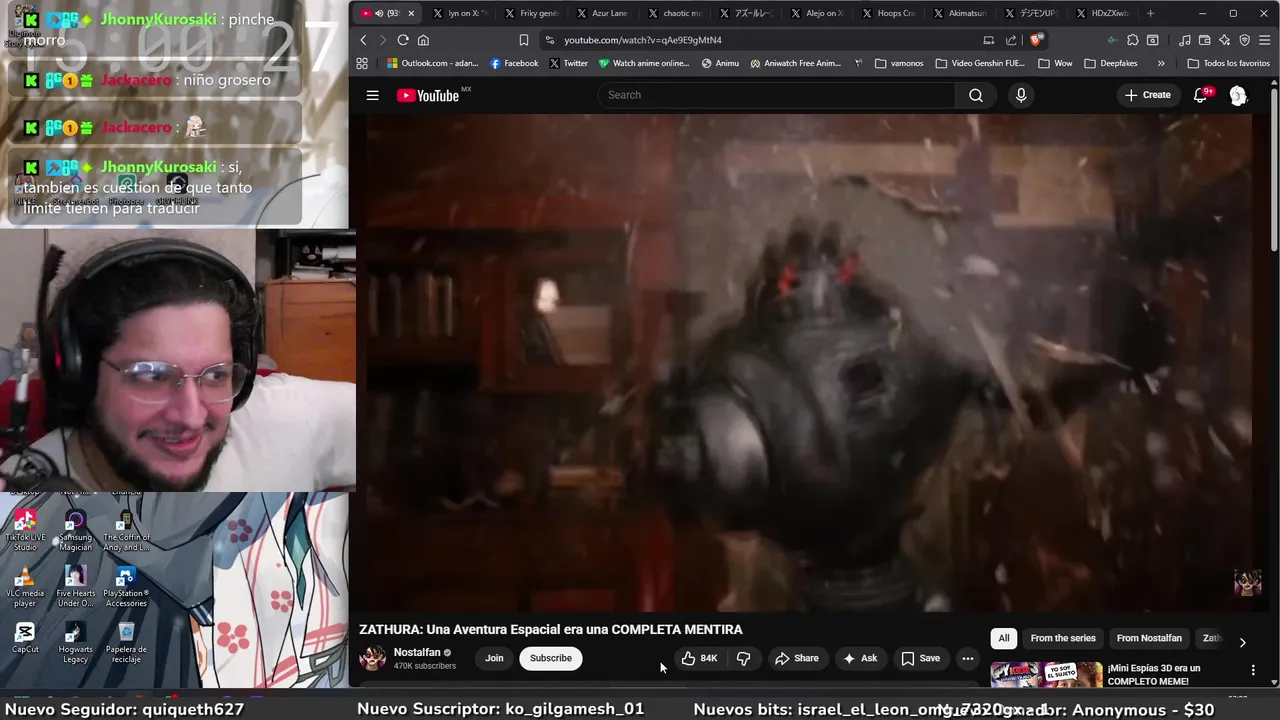The height and width of the screenshot is (720, 1280).
Task: Open the Brave VPN shield icon in browser toolbar
Action: coord(1245,40)
